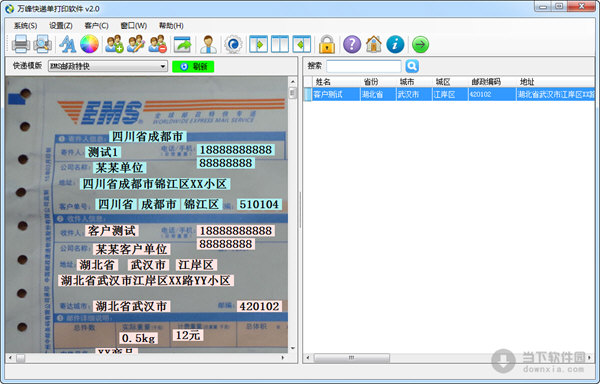The image size is (600, 384).
Task: Click the 搜索 search text field
Action: (364, 66)
